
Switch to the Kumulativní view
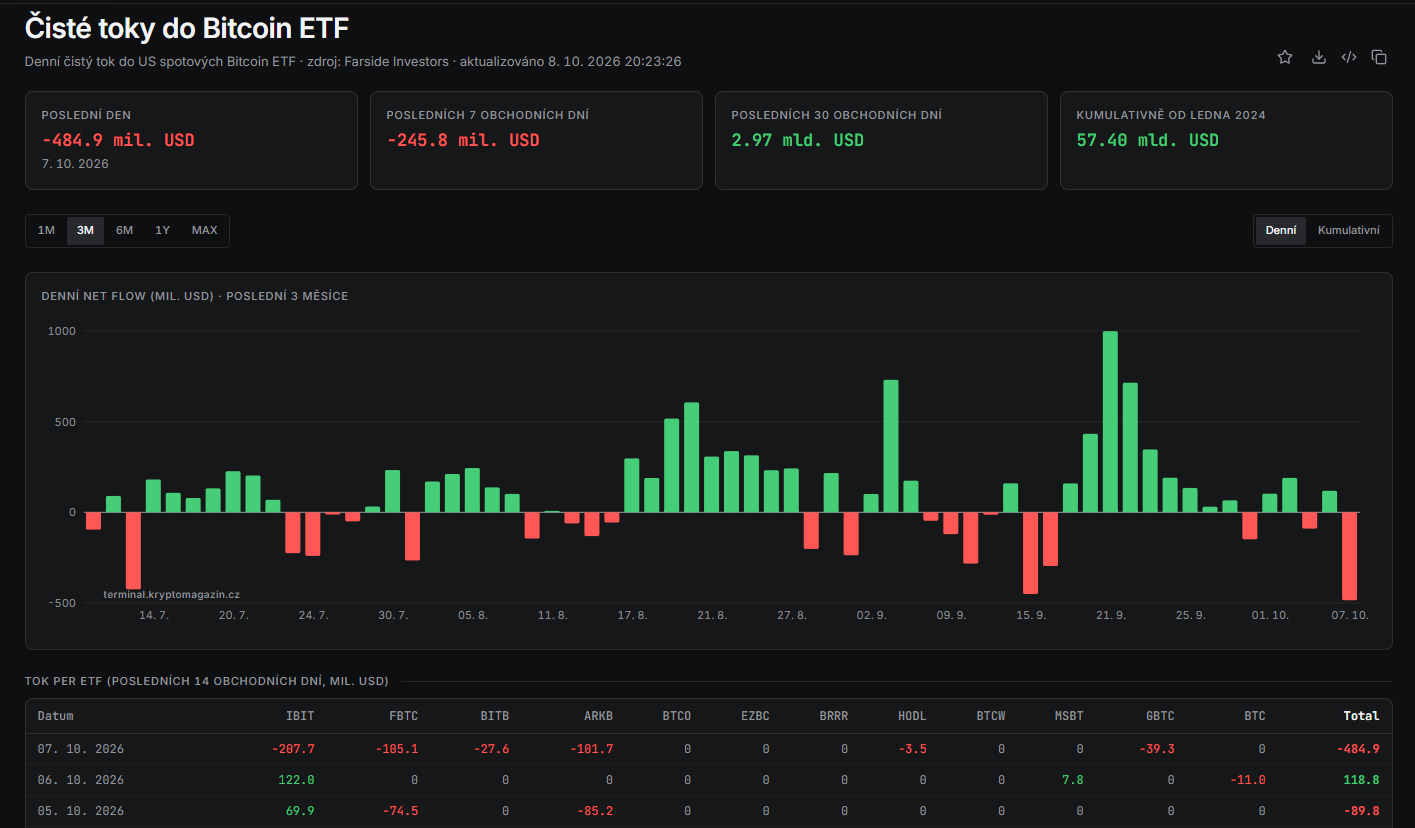click(x=1348, y=230)
